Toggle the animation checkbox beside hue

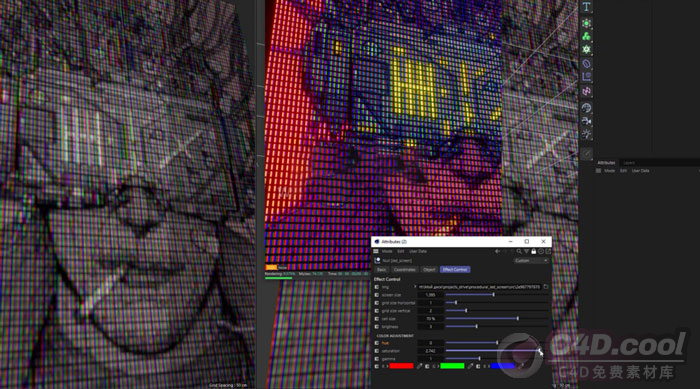tap(376, 343)
